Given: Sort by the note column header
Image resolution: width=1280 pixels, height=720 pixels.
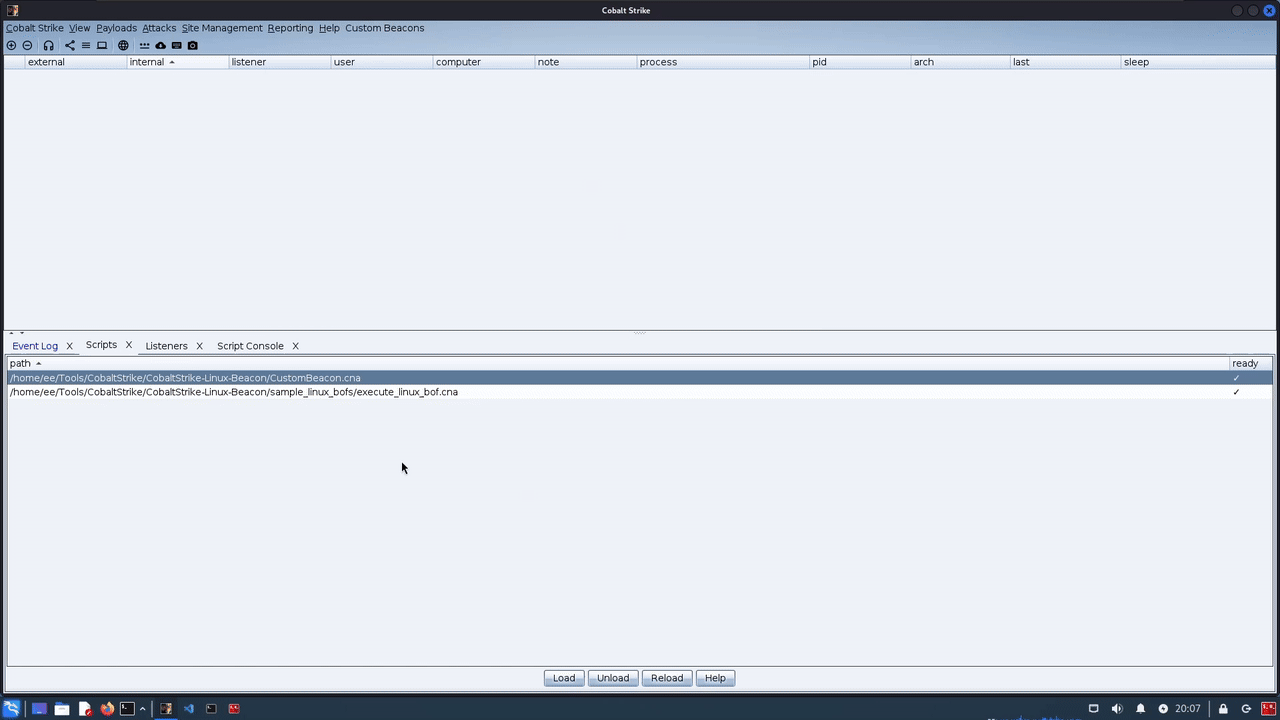Looking at the screenshot, I should (586, 62).
